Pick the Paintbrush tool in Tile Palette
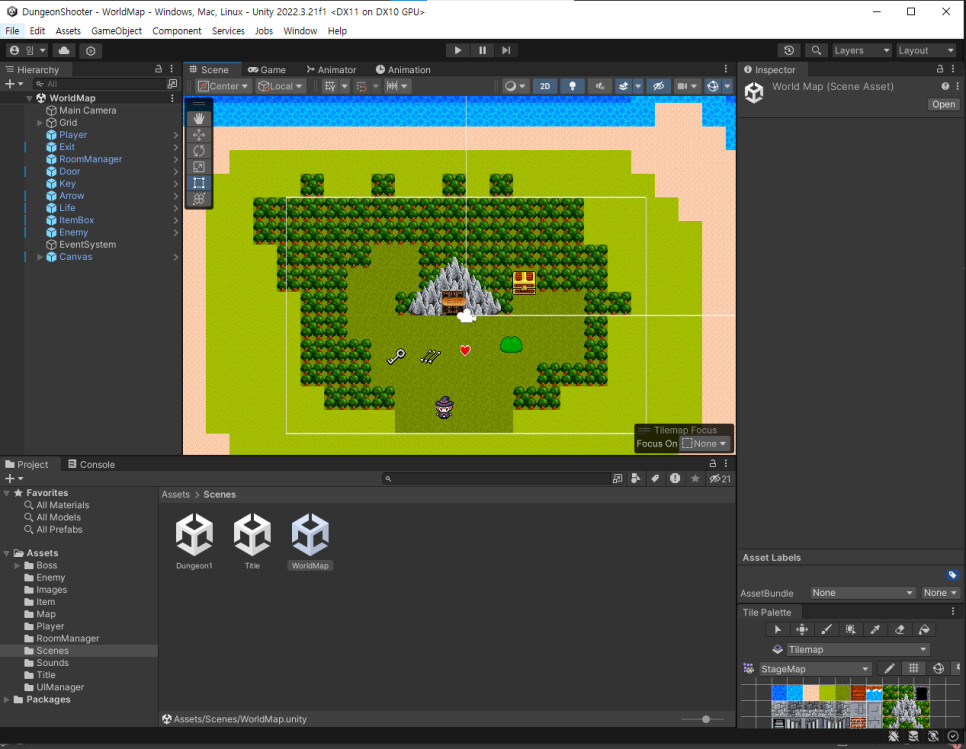The width and height of the screenshot is (966, 749). pos(826,630)
